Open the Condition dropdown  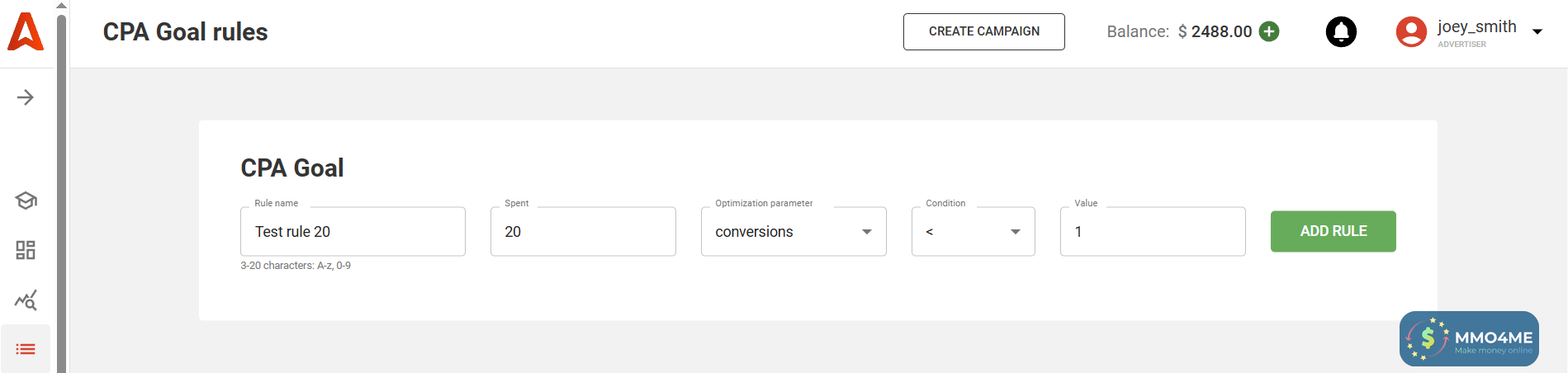[x=973, y=232]
